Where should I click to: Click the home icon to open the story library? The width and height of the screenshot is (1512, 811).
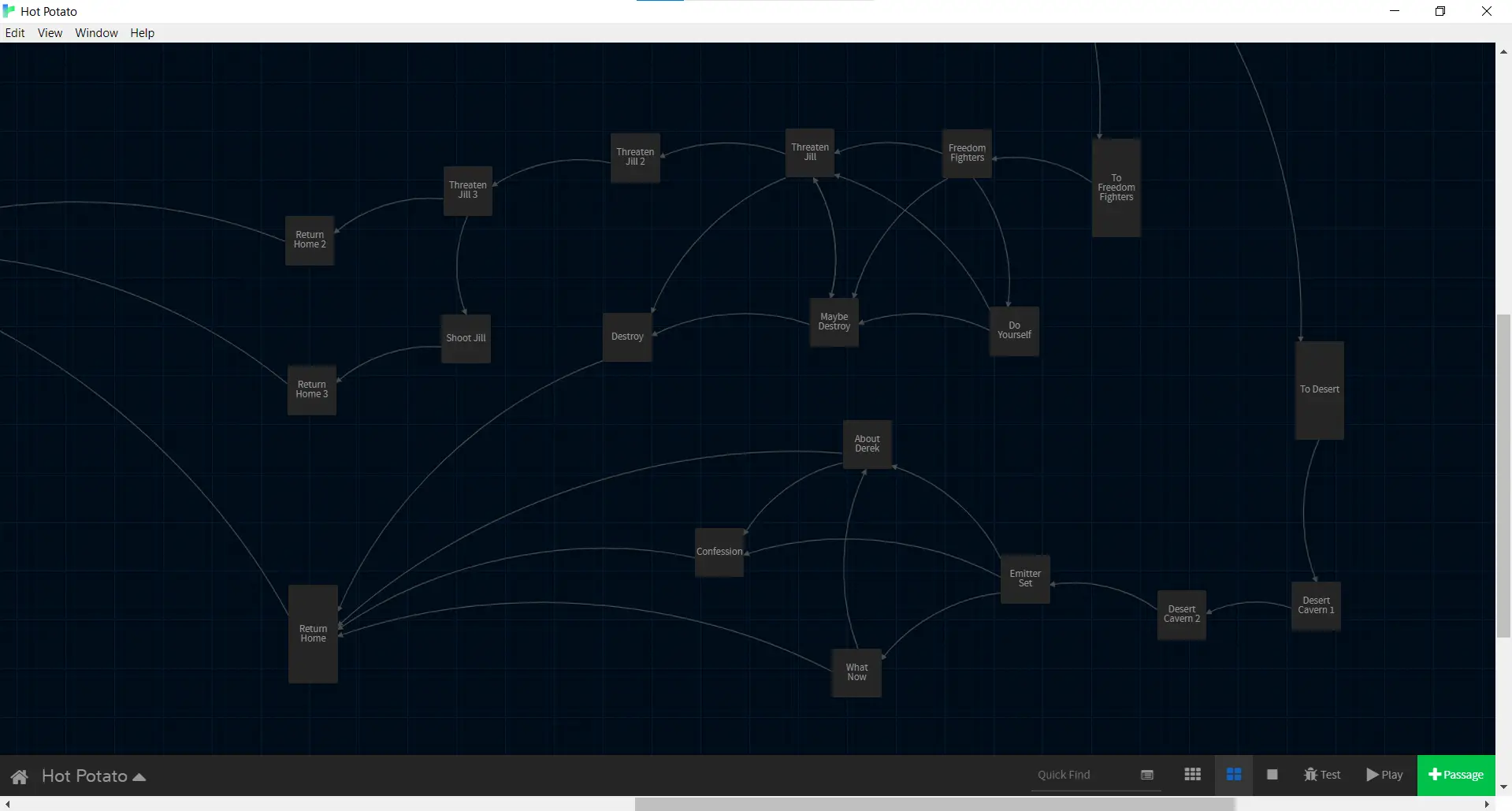click(19, 776)
